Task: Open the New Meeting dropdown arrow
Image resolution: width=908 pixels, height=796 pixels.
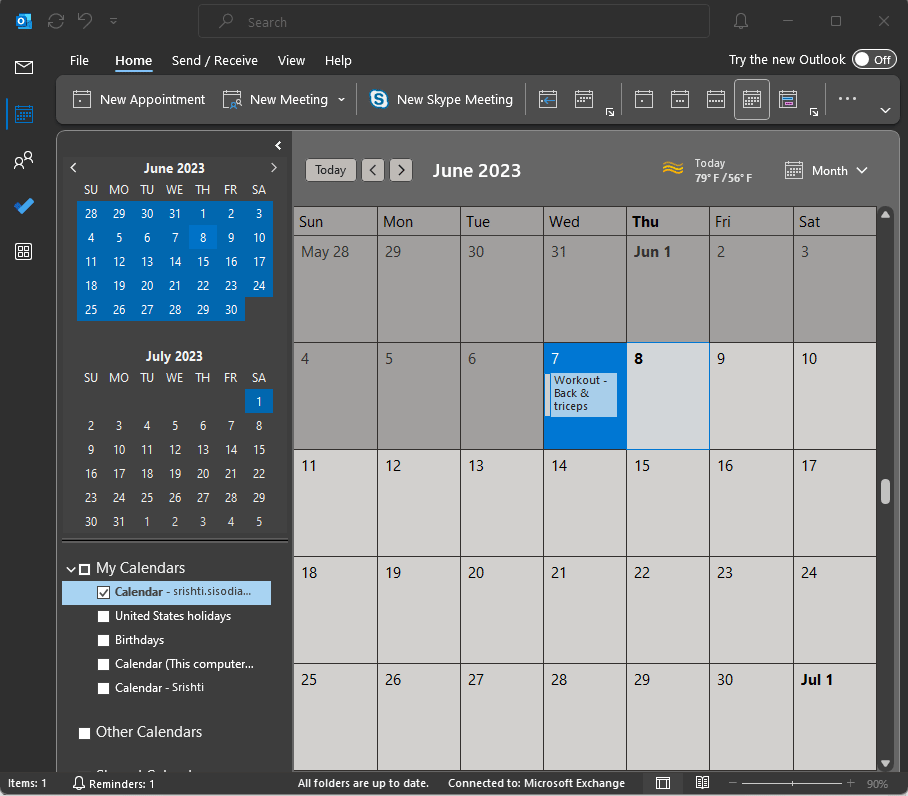Action: pos(341,99)
